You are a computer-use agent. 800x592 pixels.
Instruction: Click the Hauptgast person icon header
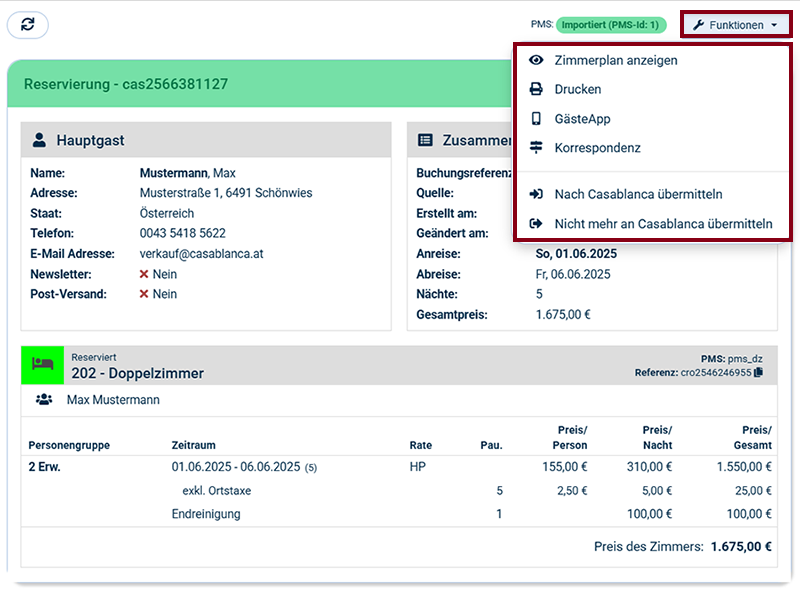click(x=39, y=141)
